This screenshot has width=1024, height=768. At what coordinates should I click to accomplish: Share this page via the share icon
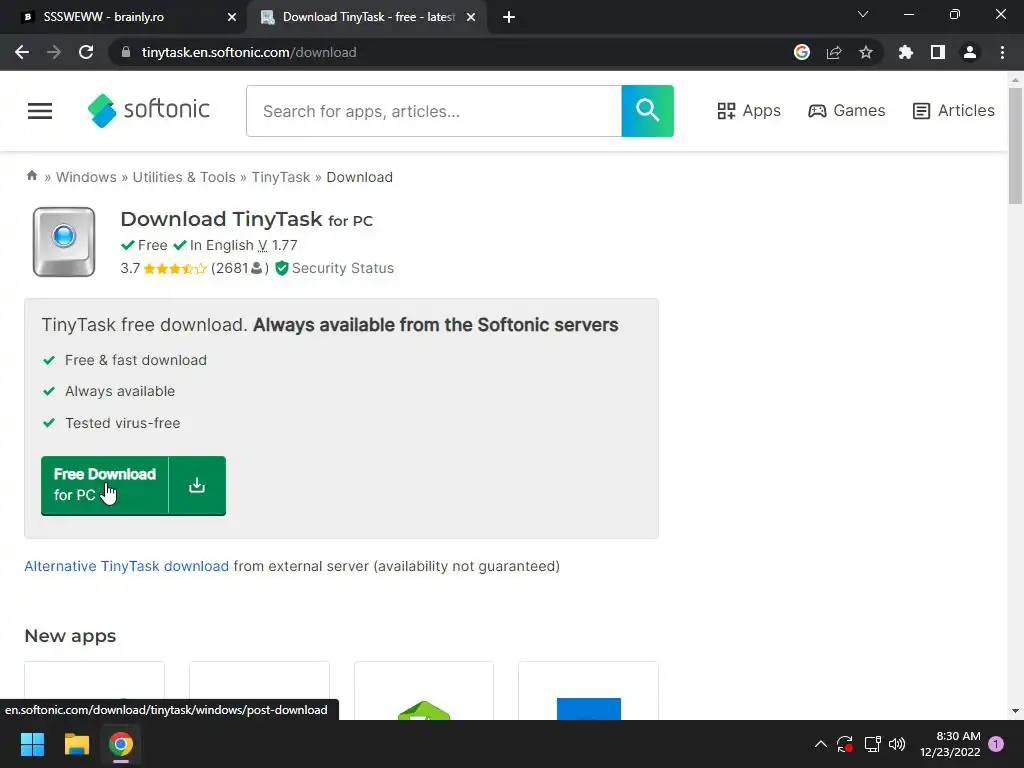(834, 52)
